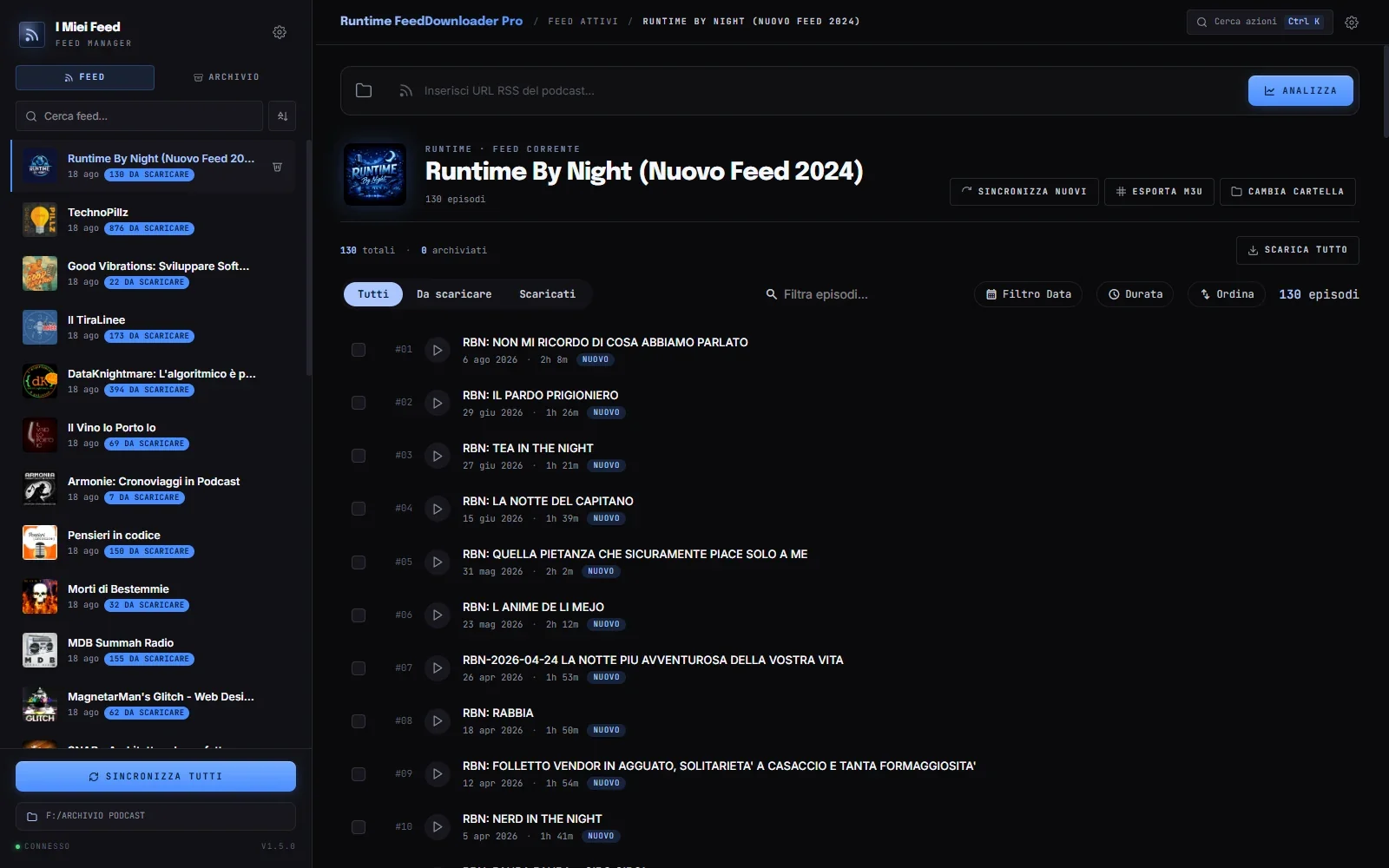Screen dimensions: 1389x868
Task: Open Il TiraLinee feed thumbnail
Action: click(x=40, y=327)
